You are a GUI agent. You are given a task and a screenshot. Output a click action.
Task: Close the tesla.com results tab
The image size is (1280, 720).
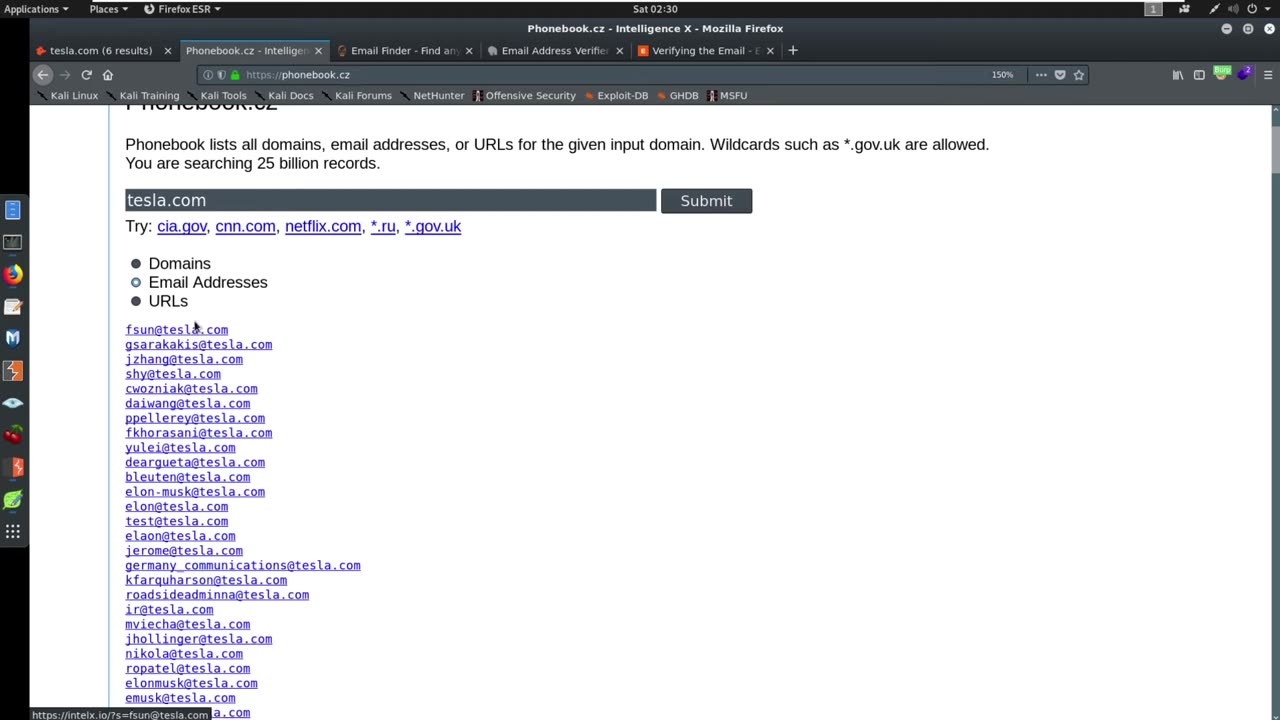pyautogui.click(x=167, y=51)
